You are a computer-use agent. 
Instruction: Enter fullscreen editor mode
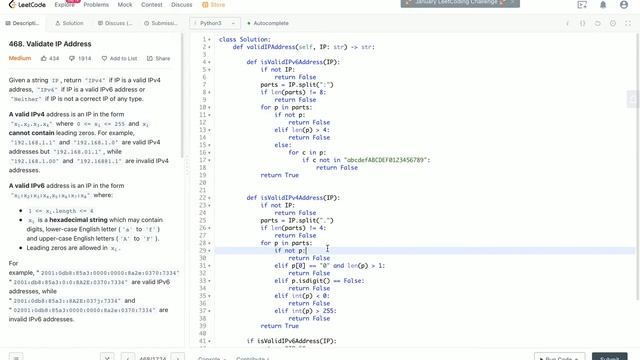(628, 23)
